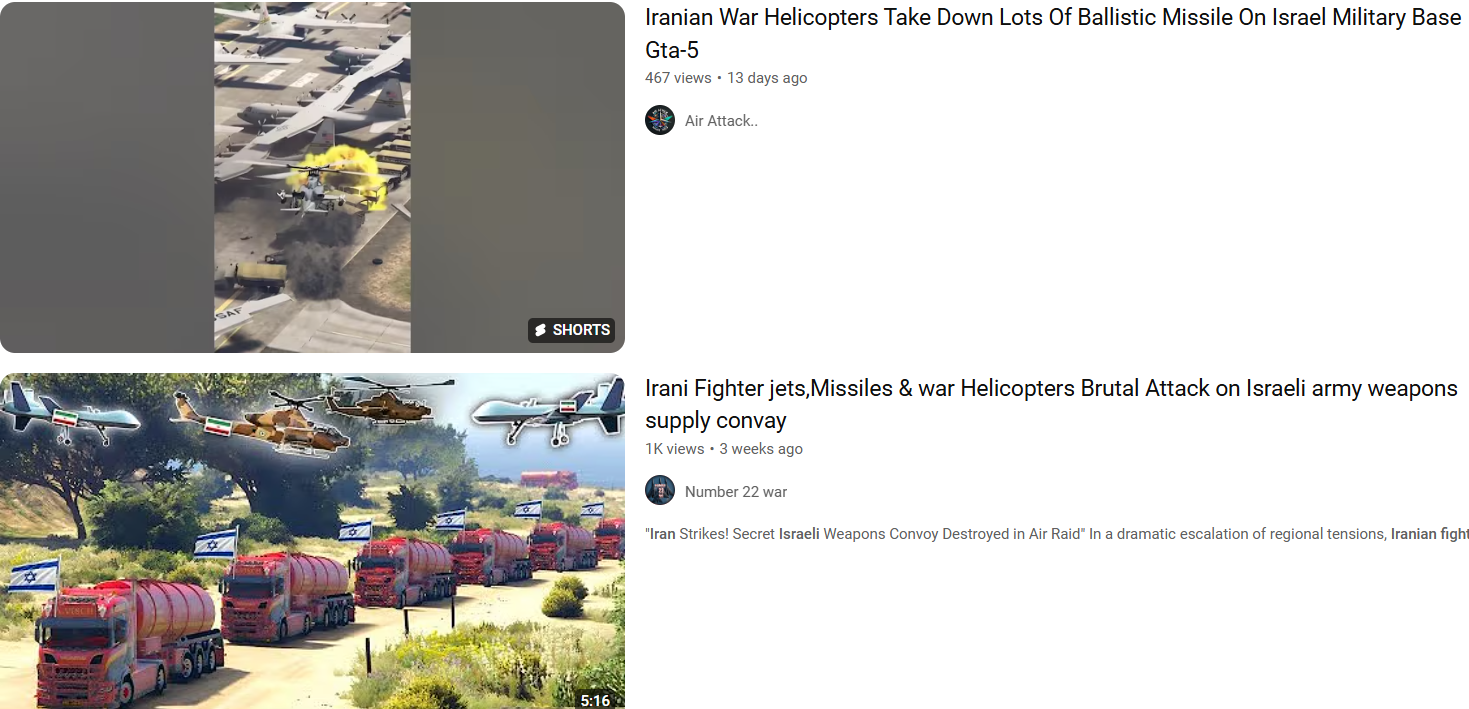Click the Shorts logo icon in the badge

[540, 330]
